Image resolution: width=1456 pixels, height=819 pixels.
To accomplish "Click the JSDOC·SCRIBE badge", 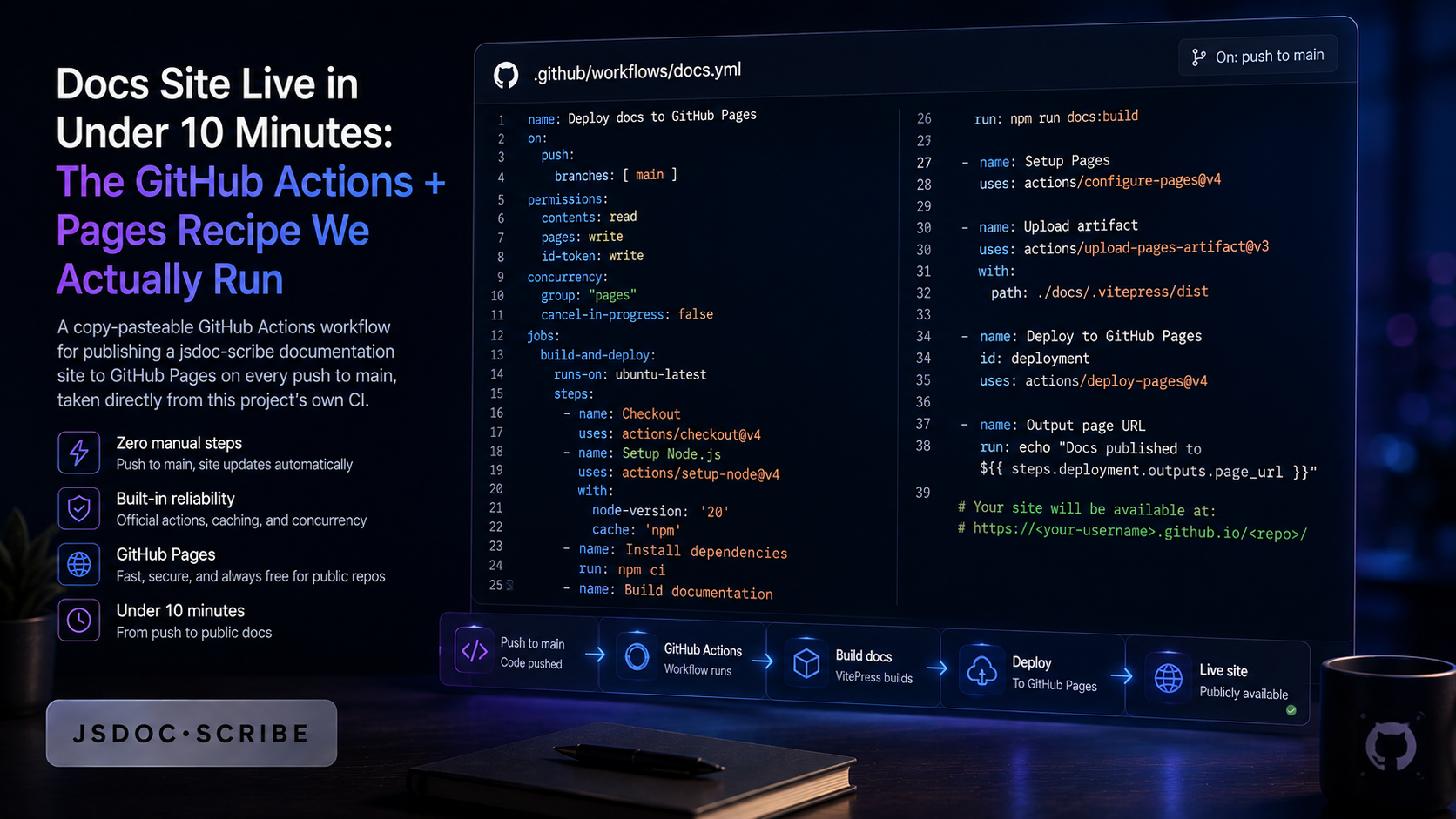I will point(192,733).
